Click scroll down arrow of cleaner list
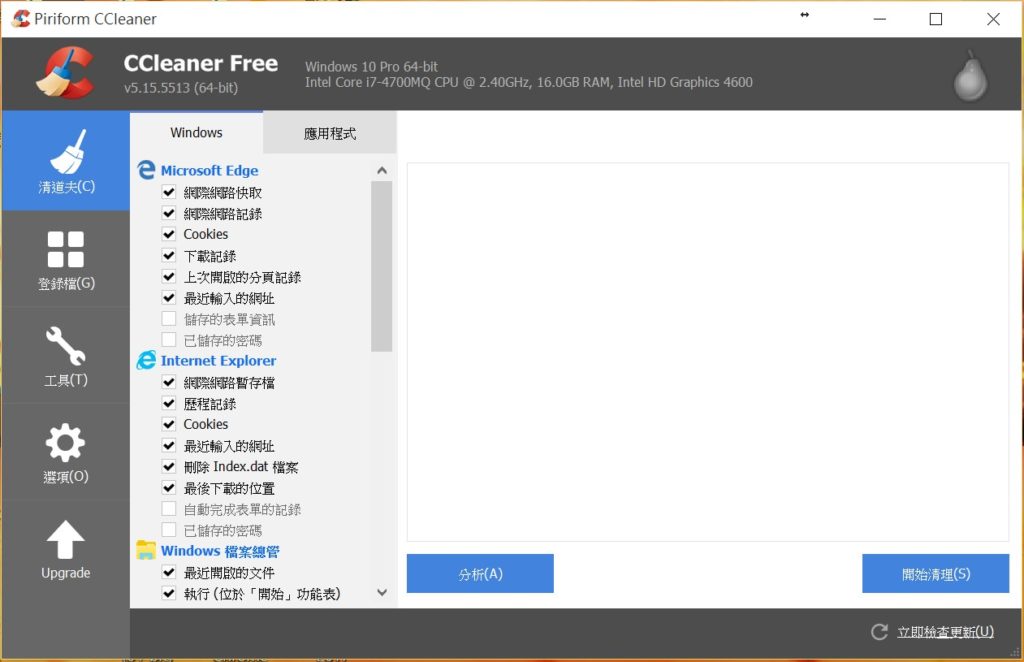The height and width of the screenshot is (662, 1024). coord(382,593)
